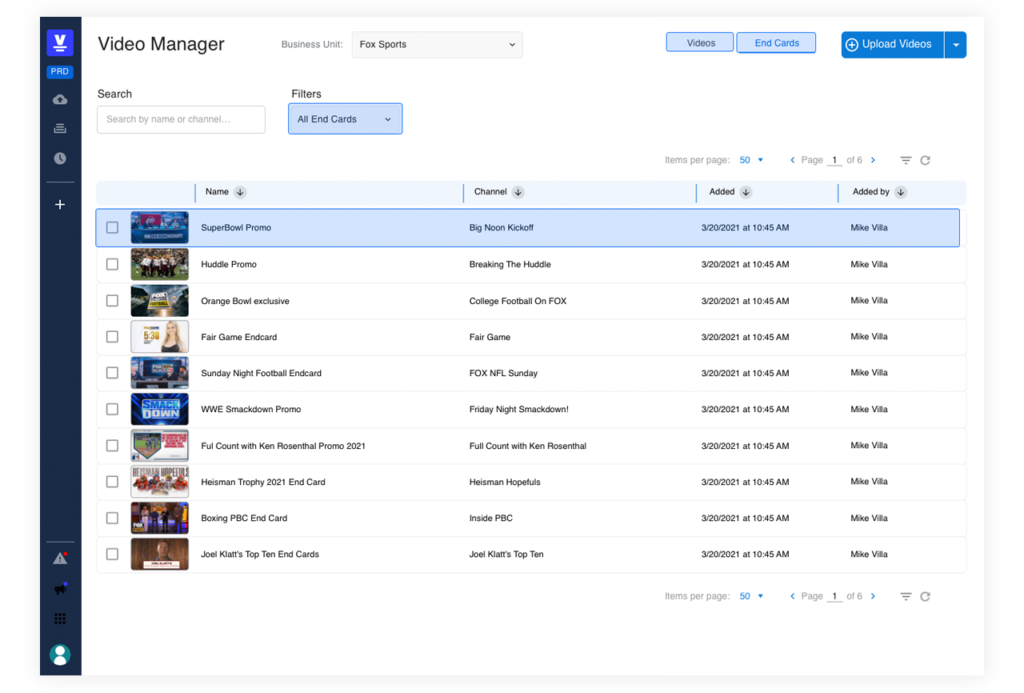Tick the Boxing PBC End Card checkbox
This screenshot has width=1024, height=693.
(x=112, y=518)
